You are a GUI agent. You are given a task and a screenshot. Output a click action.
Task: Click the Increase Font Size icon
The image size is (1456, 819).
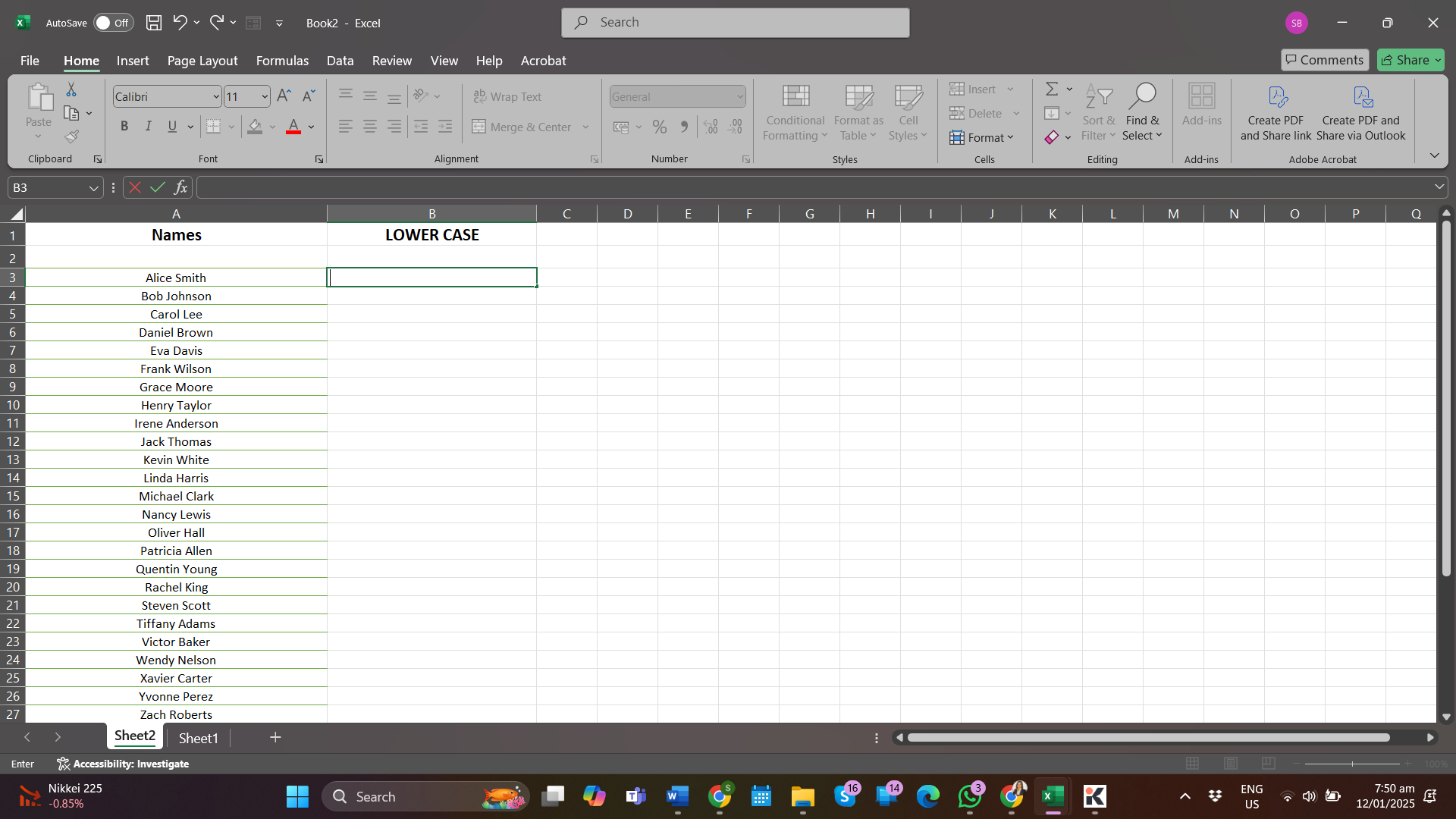(x=284, y=96)
